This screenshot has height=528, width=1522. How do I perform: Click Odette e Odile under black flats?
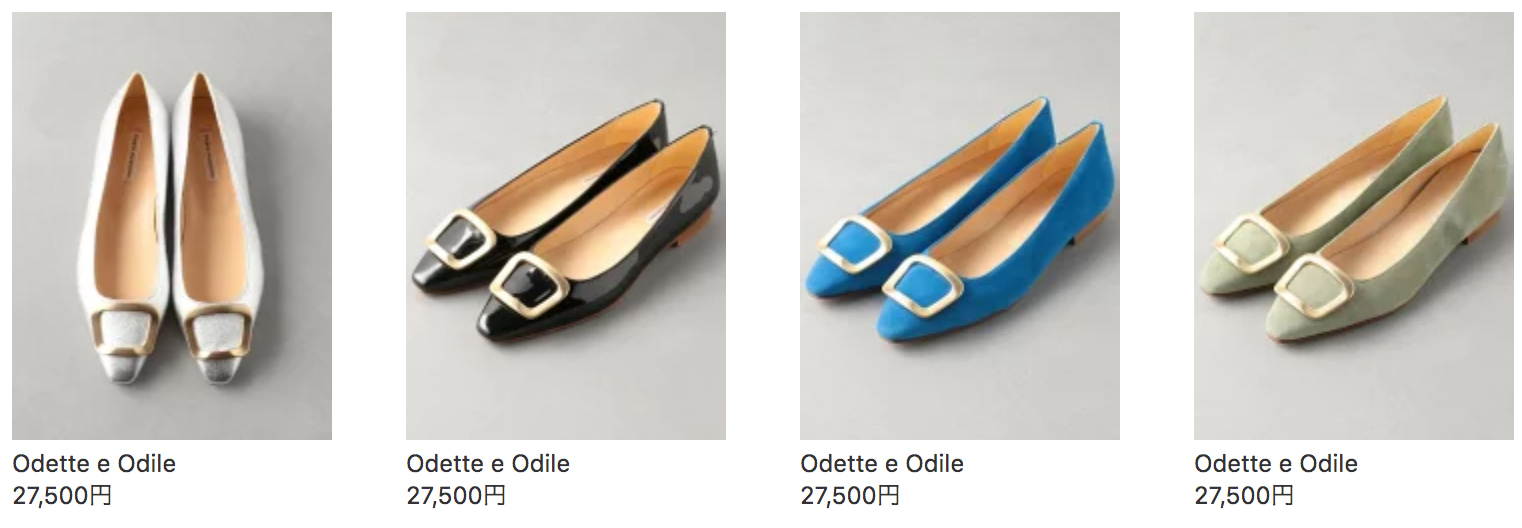click(488, 464)
